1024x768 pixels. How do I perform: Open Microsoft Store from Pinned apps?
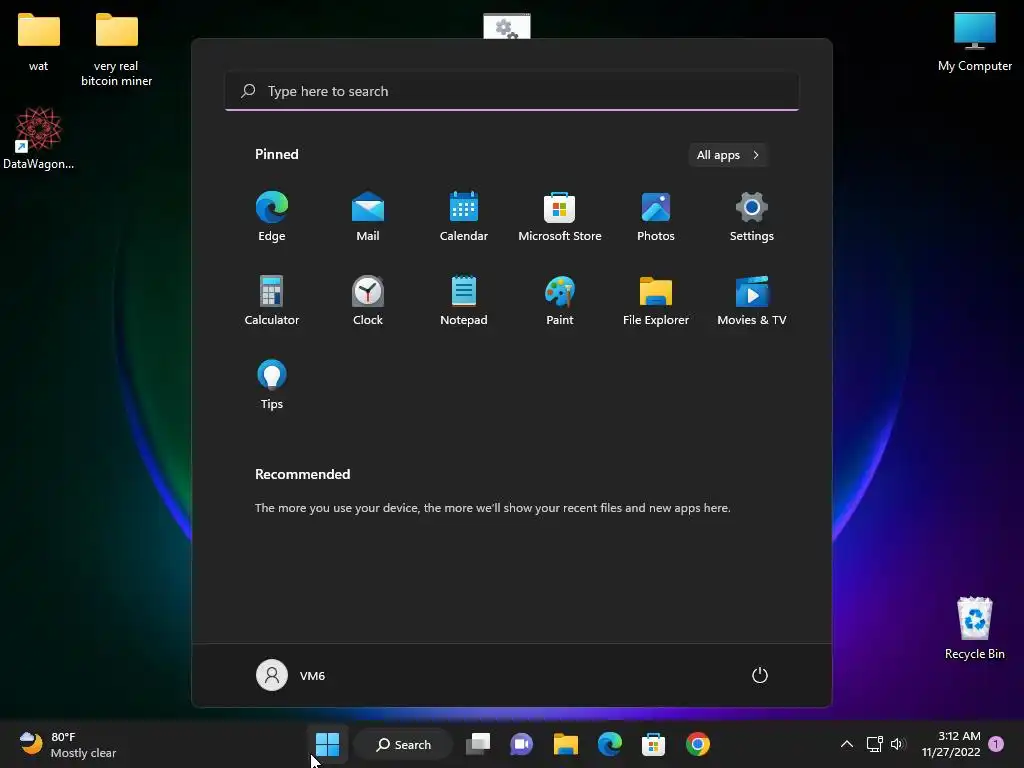(560, 217)
